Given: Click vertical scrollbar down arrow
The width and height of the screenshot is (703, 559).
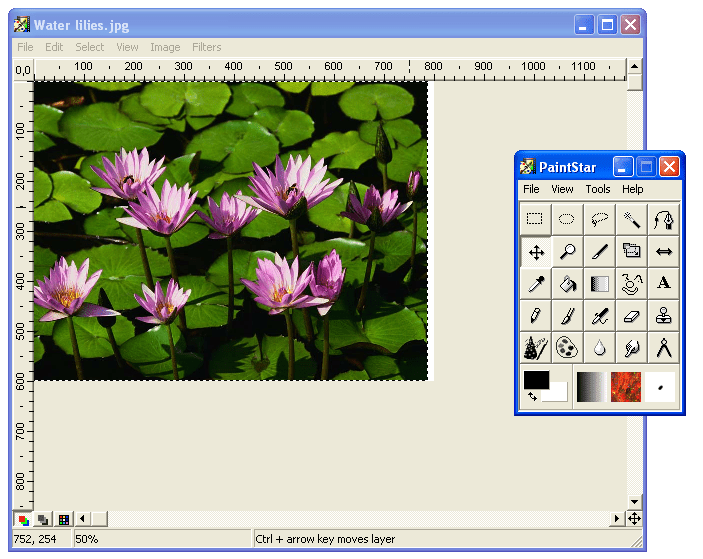Looking at the screenshot, I should click(634, 502).
